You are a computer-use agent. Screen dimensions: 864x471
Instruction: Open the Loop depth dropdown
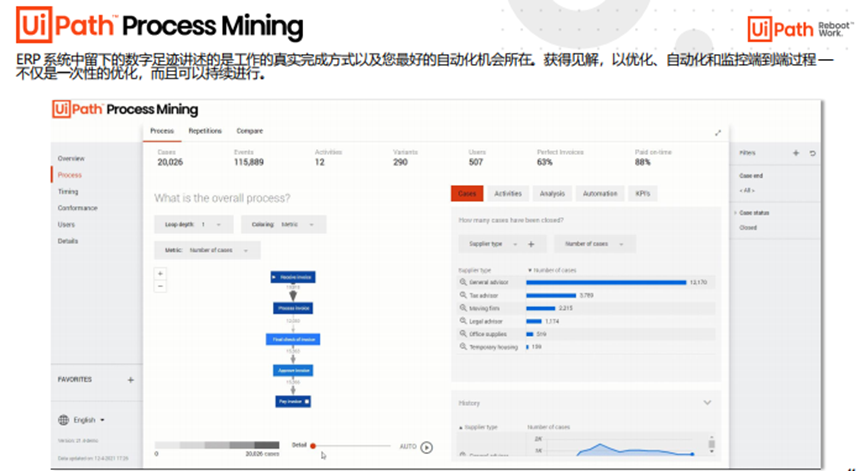coord(193,224)
